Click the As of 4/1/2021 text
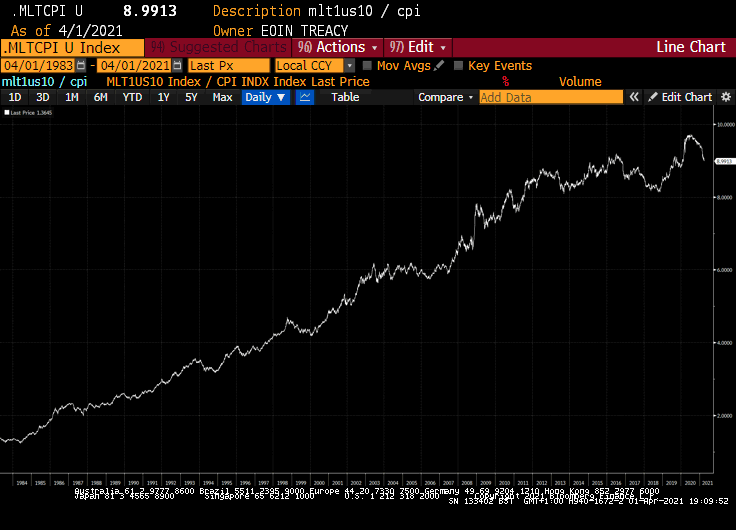Viewport: 736px width, 530px height. coord(66,31)
